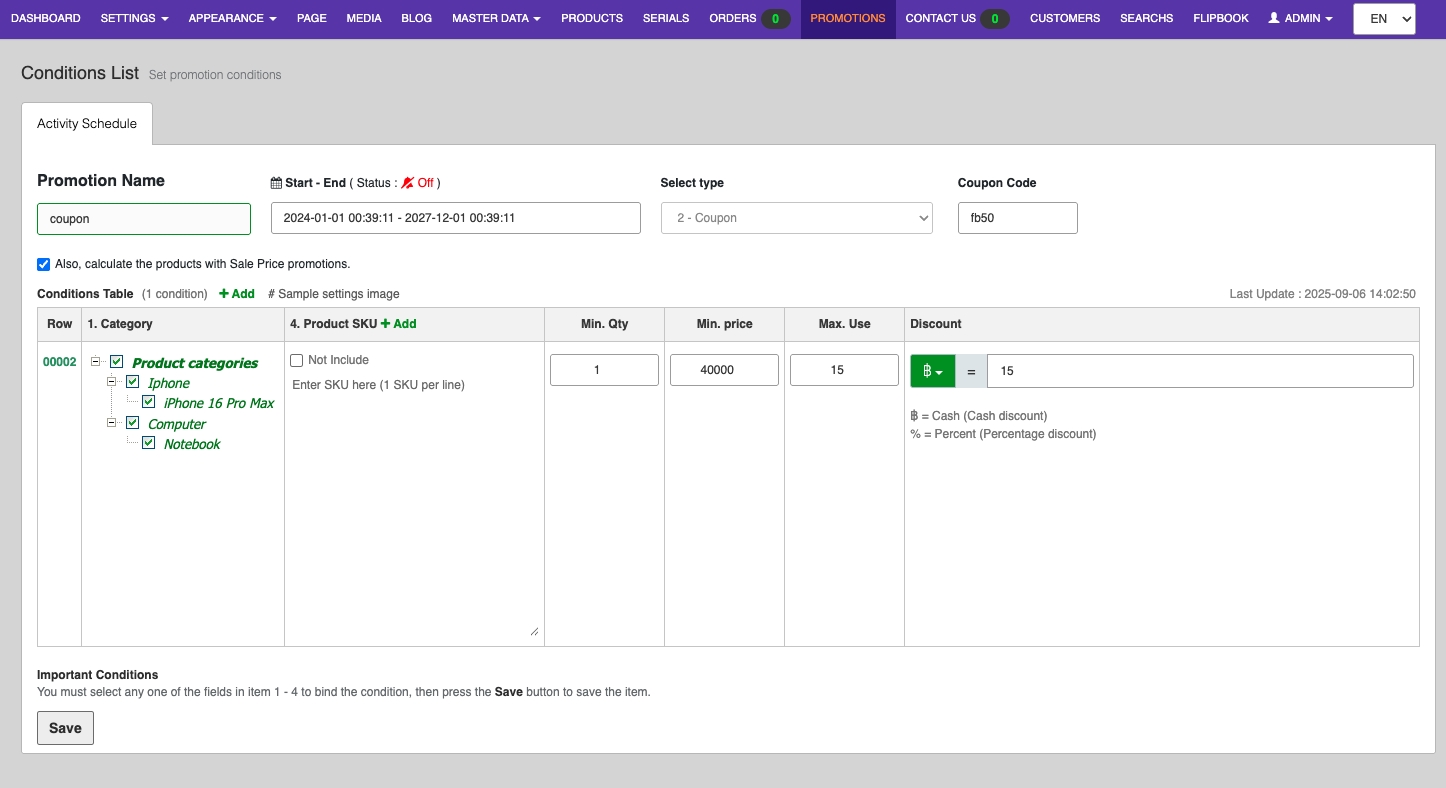This screenshot has height=788, width=1446.
Task: Open the Master Data menu
Action: pyautogui.click(x=496, y=18)
